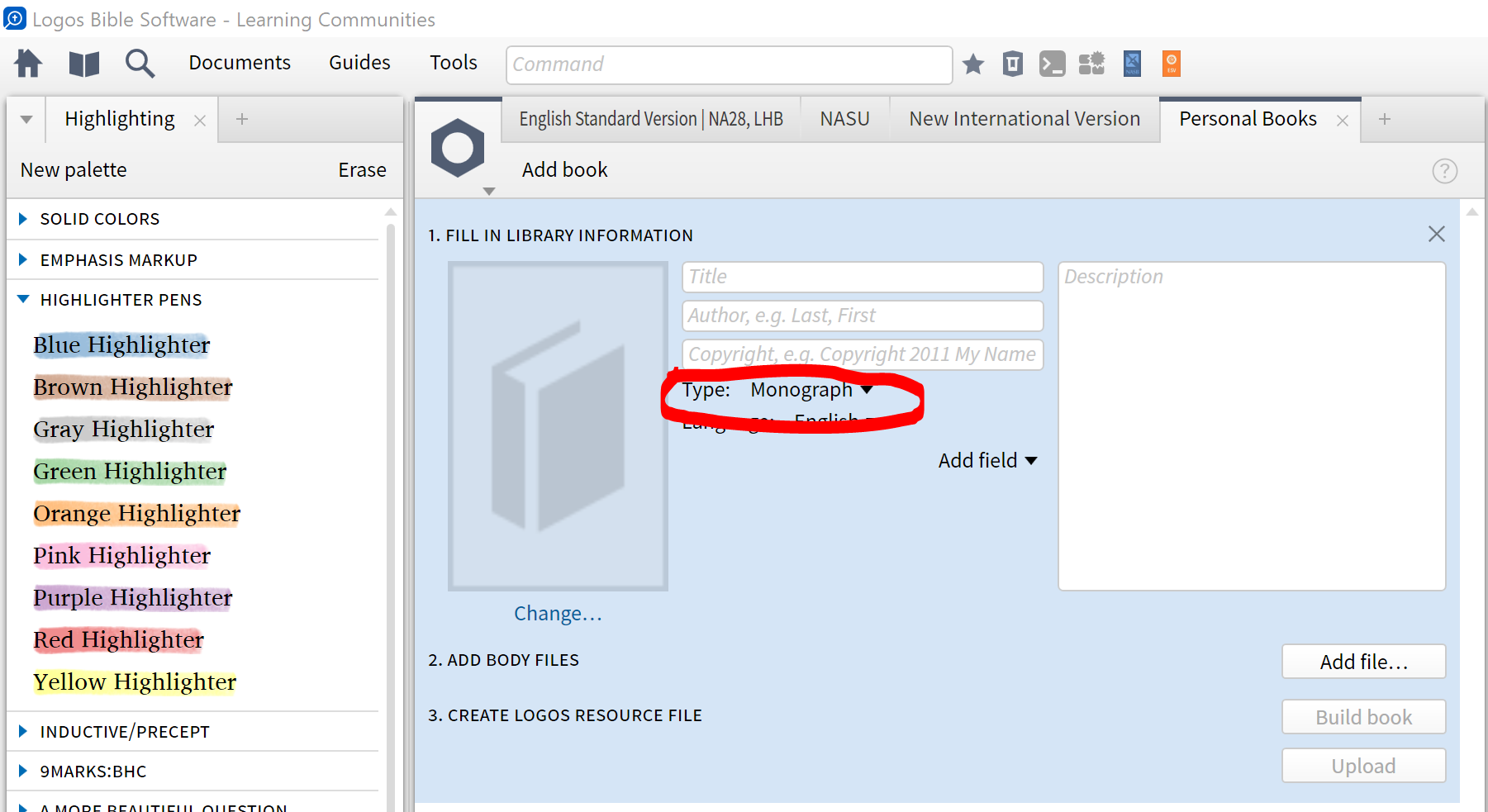Viewport: 1488px width, 812px height.
Task: Click the Command input box
Action: click(x=729, y=64)
